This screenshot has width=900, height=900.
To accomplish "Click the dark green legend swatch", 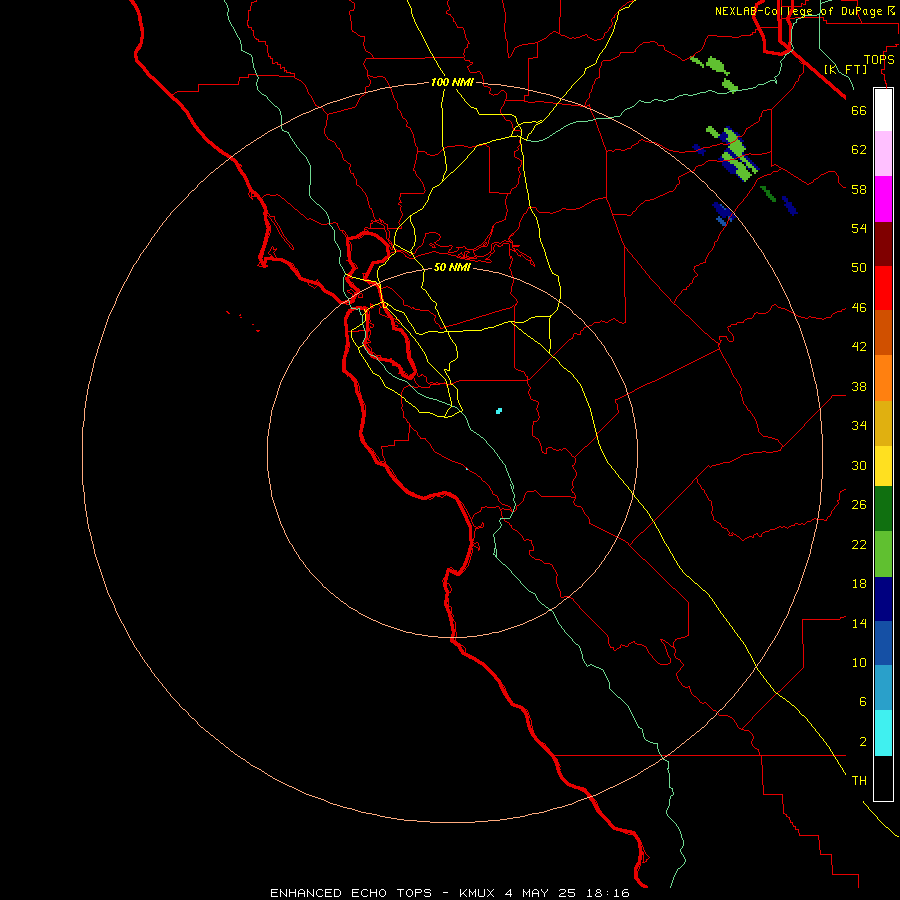I will [883, 509].
